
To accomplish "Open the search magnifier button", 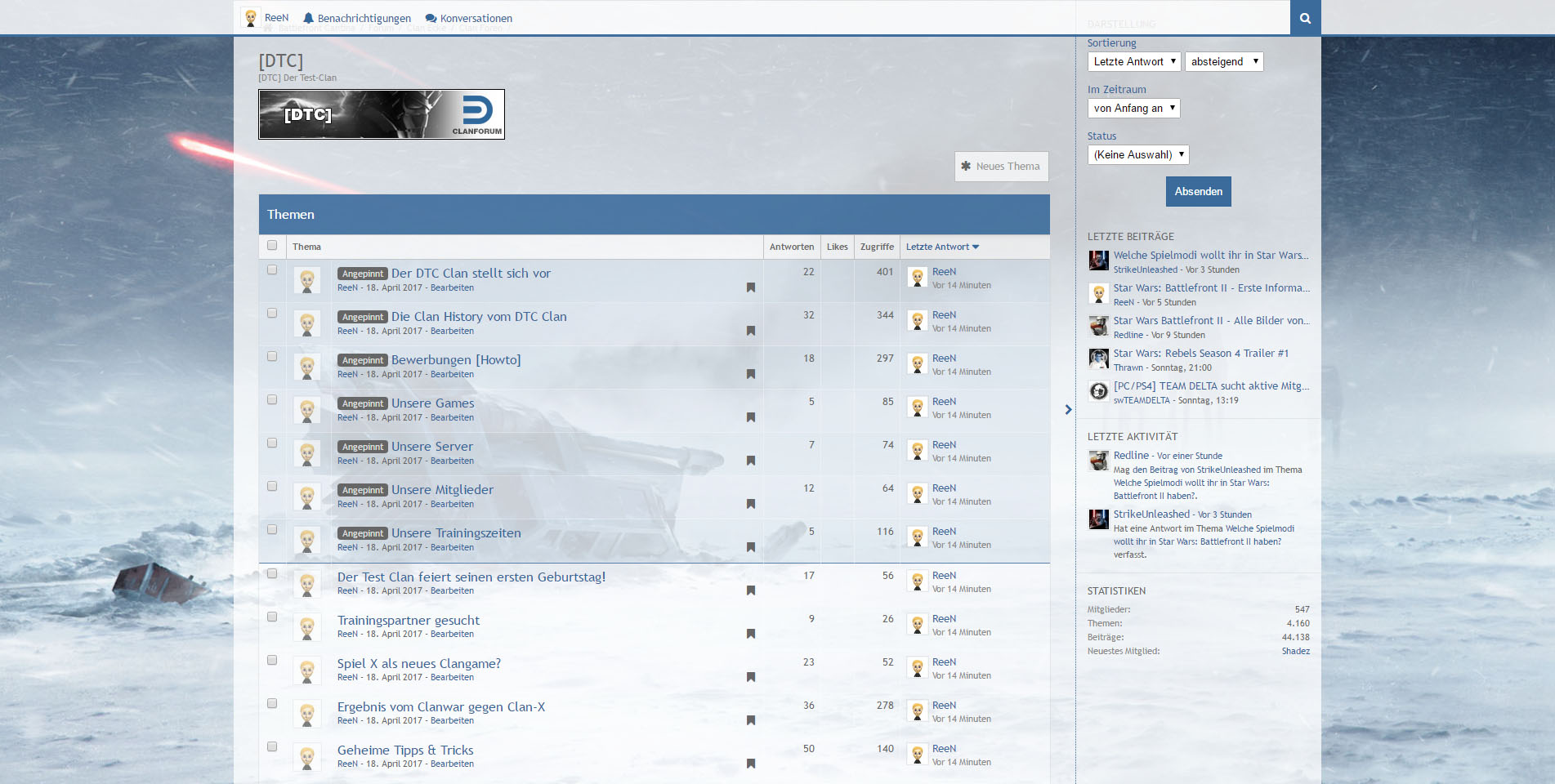I will click(x=1305, y=17).
